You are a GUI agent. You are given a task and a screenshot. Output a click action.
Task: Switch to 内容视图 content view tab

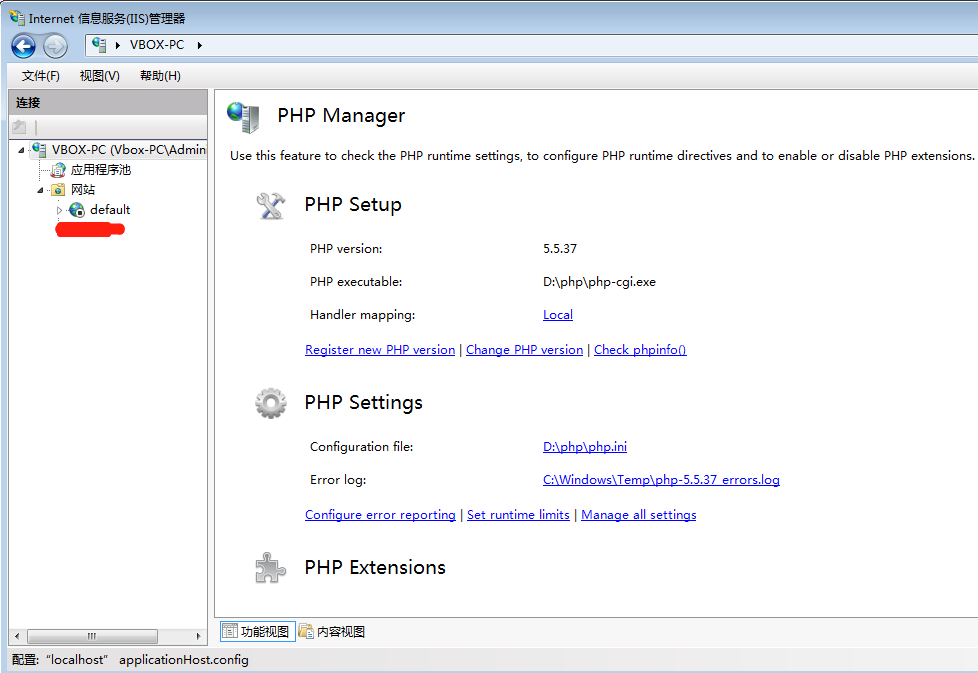pyautogui.click(x=332, y=631)
